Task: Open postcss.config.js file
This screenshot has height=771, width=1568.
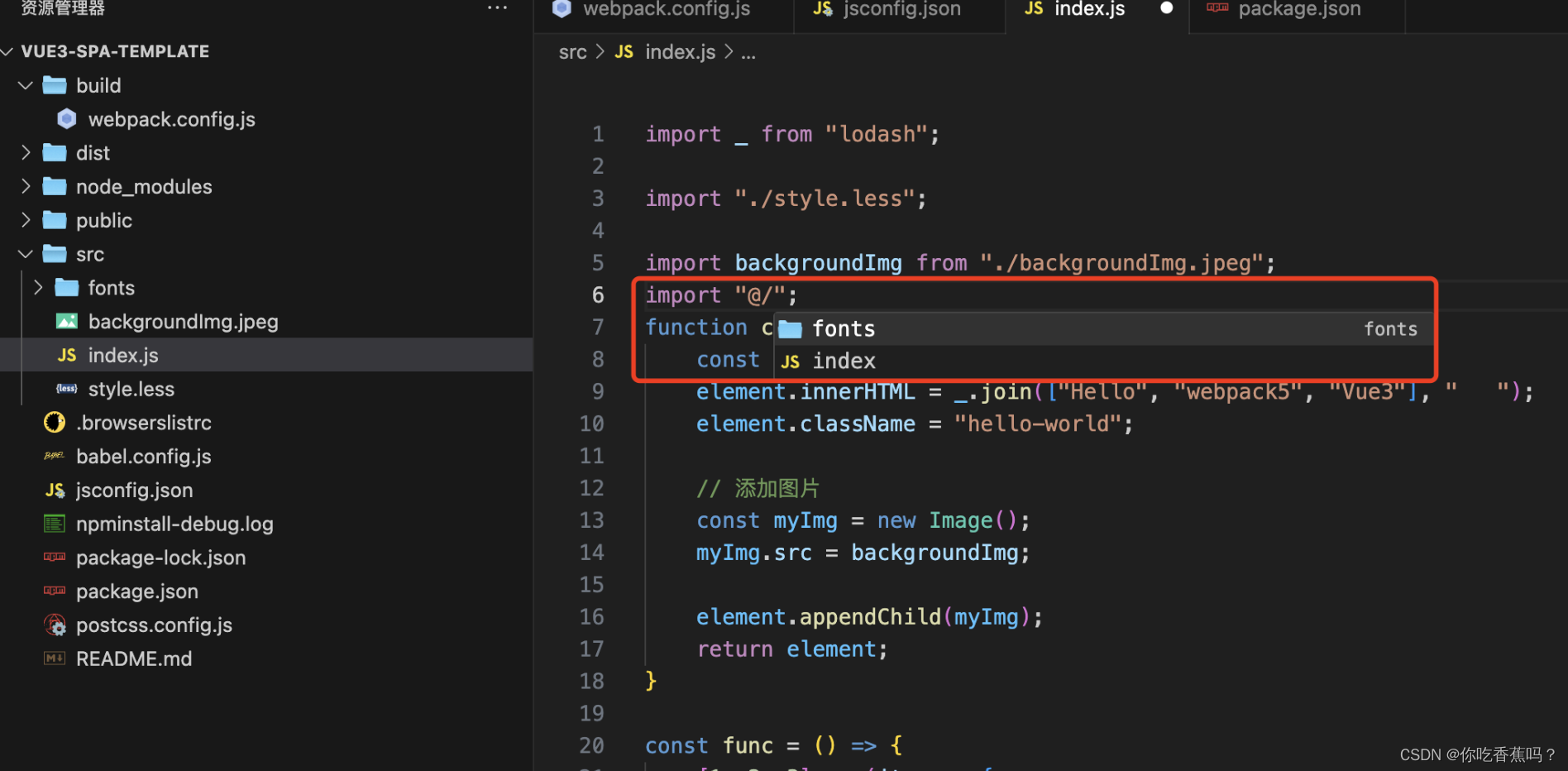Action: 154,625
